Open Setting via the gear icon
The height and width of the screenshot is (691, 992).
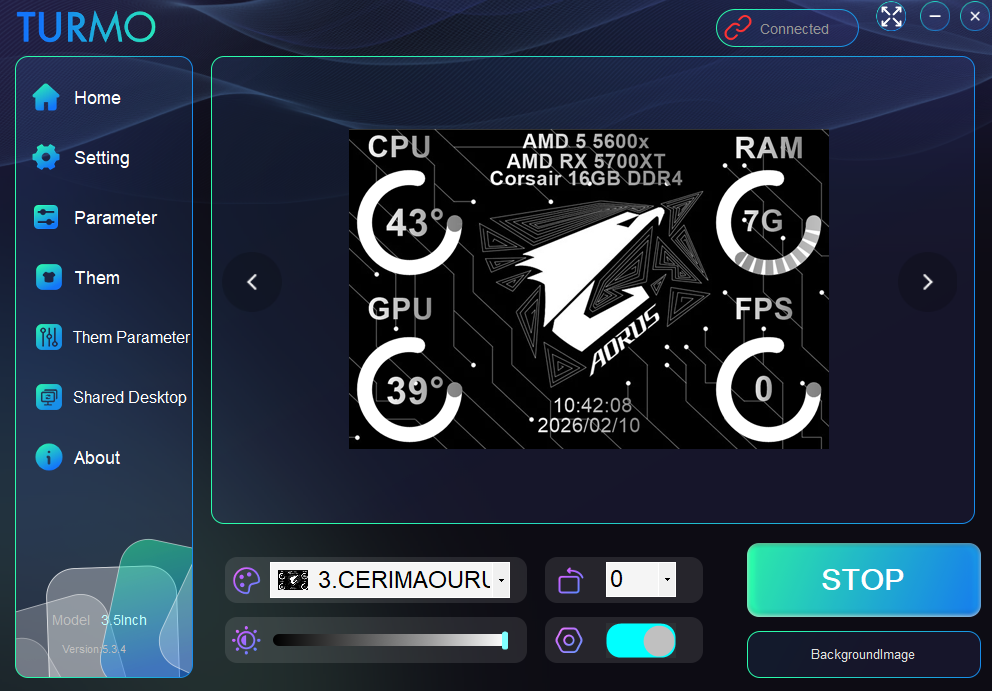46,157
